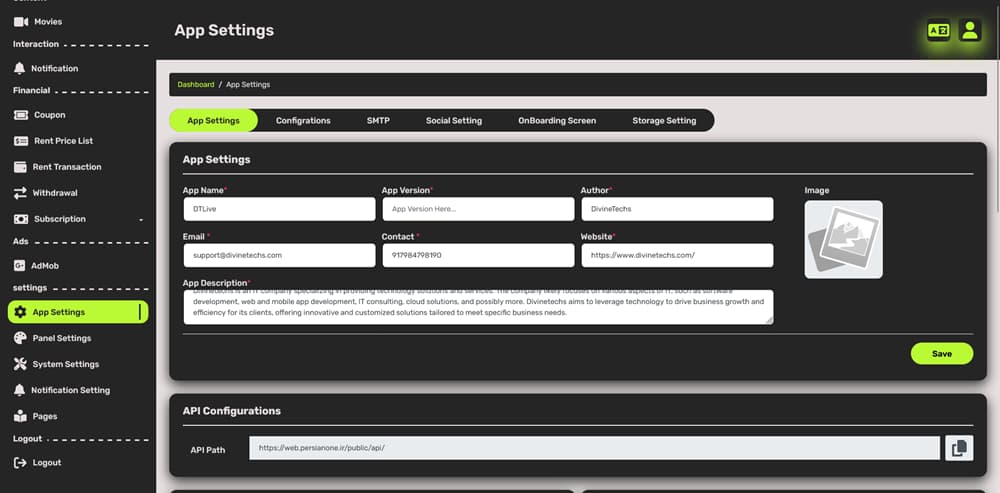Click the Website URL input field
The image size is (1000, 493).
click(x=677, y=255)
